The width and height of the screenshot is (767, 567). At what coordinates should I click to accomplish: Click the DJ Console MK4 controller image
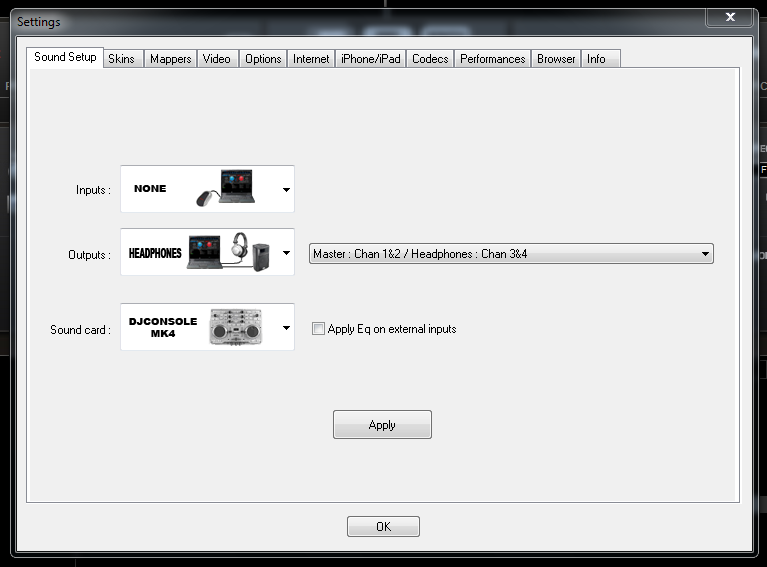(235, 328)
